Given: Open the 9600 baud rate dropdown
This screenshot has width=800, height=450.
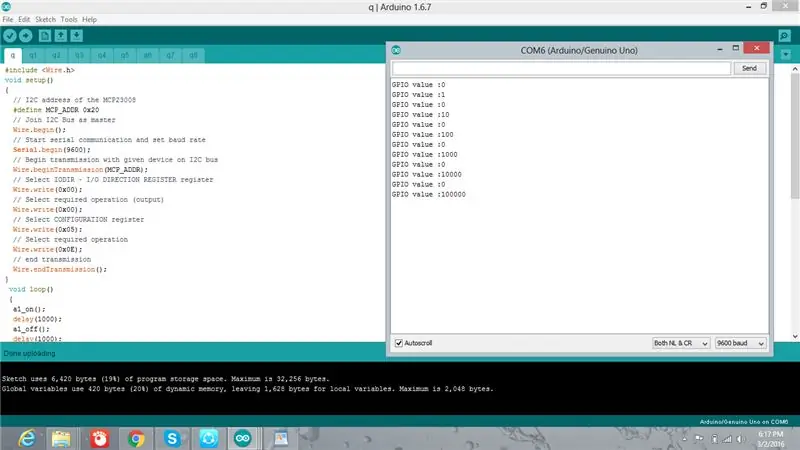Looking at the screenshot, I should pos(740,343).
